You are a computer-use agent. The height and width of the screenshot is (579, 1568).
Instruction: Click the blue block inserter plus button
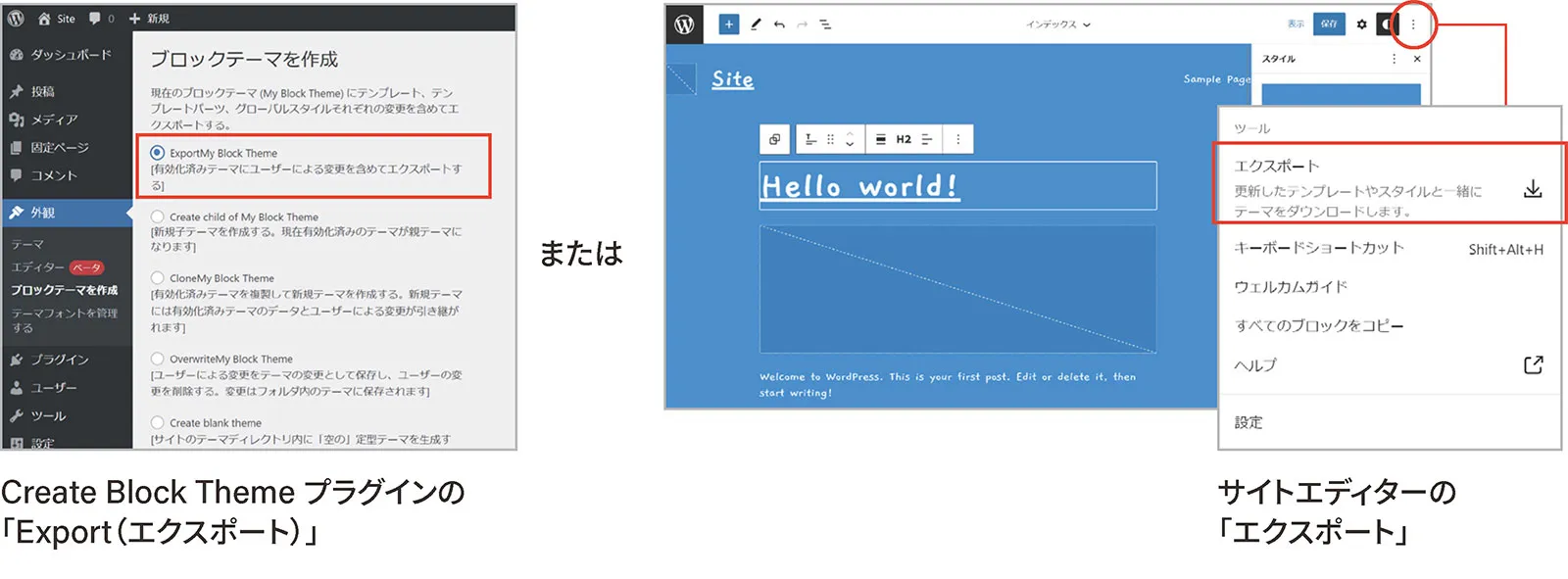(x=728, y=24)
